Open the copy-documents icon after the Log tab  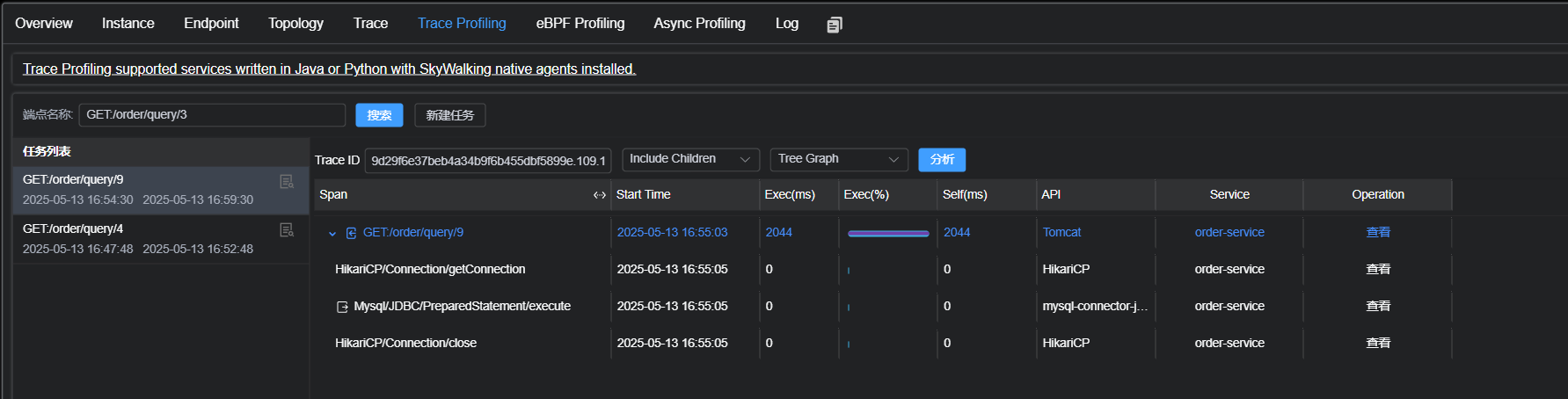[x=835, y=25]
